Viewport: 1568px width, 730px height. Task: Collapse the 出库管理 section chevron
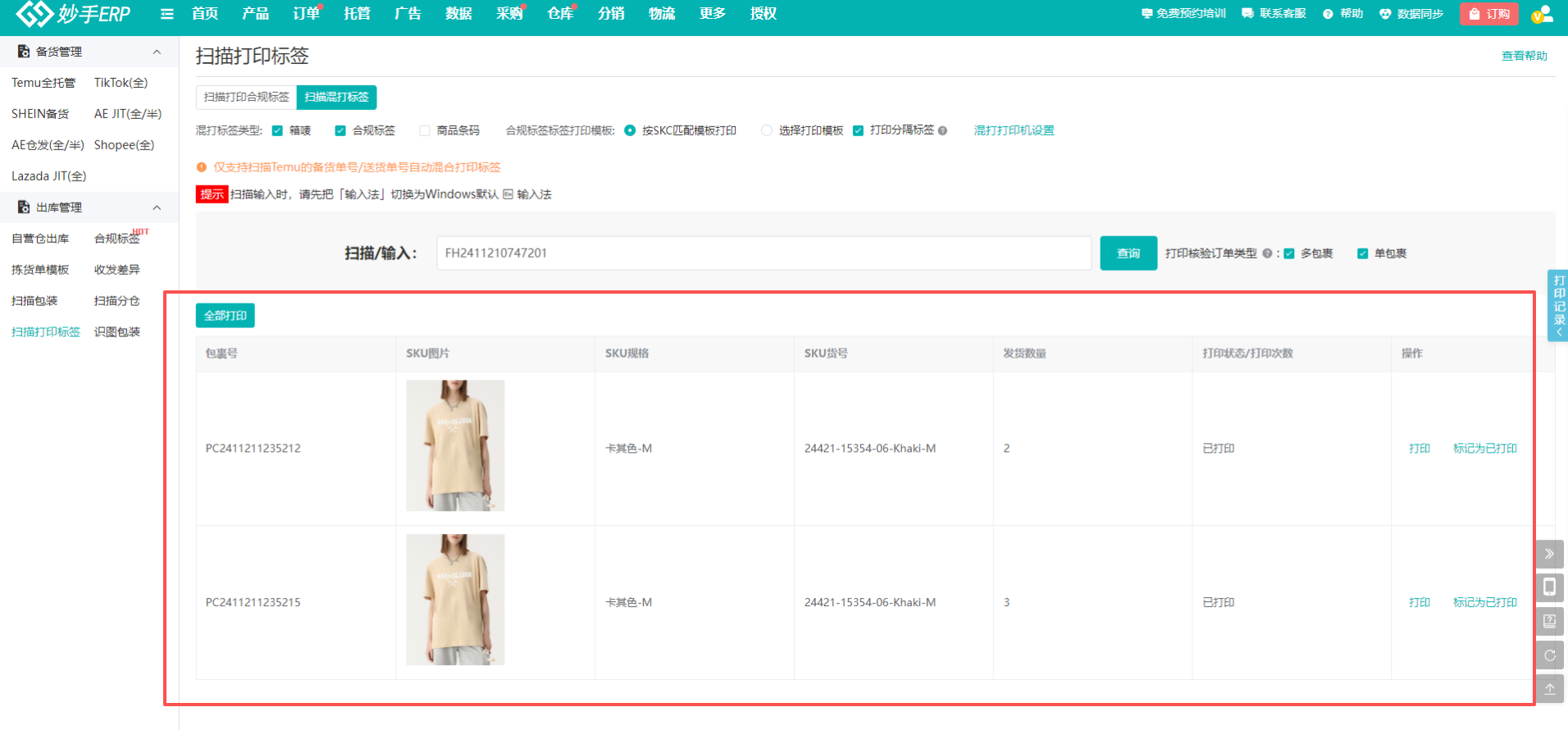click(157, 208)
